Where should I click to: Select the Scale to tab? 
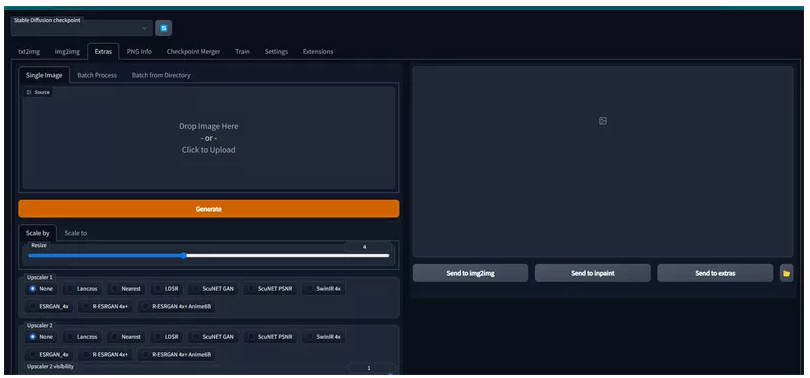[75, 233]
